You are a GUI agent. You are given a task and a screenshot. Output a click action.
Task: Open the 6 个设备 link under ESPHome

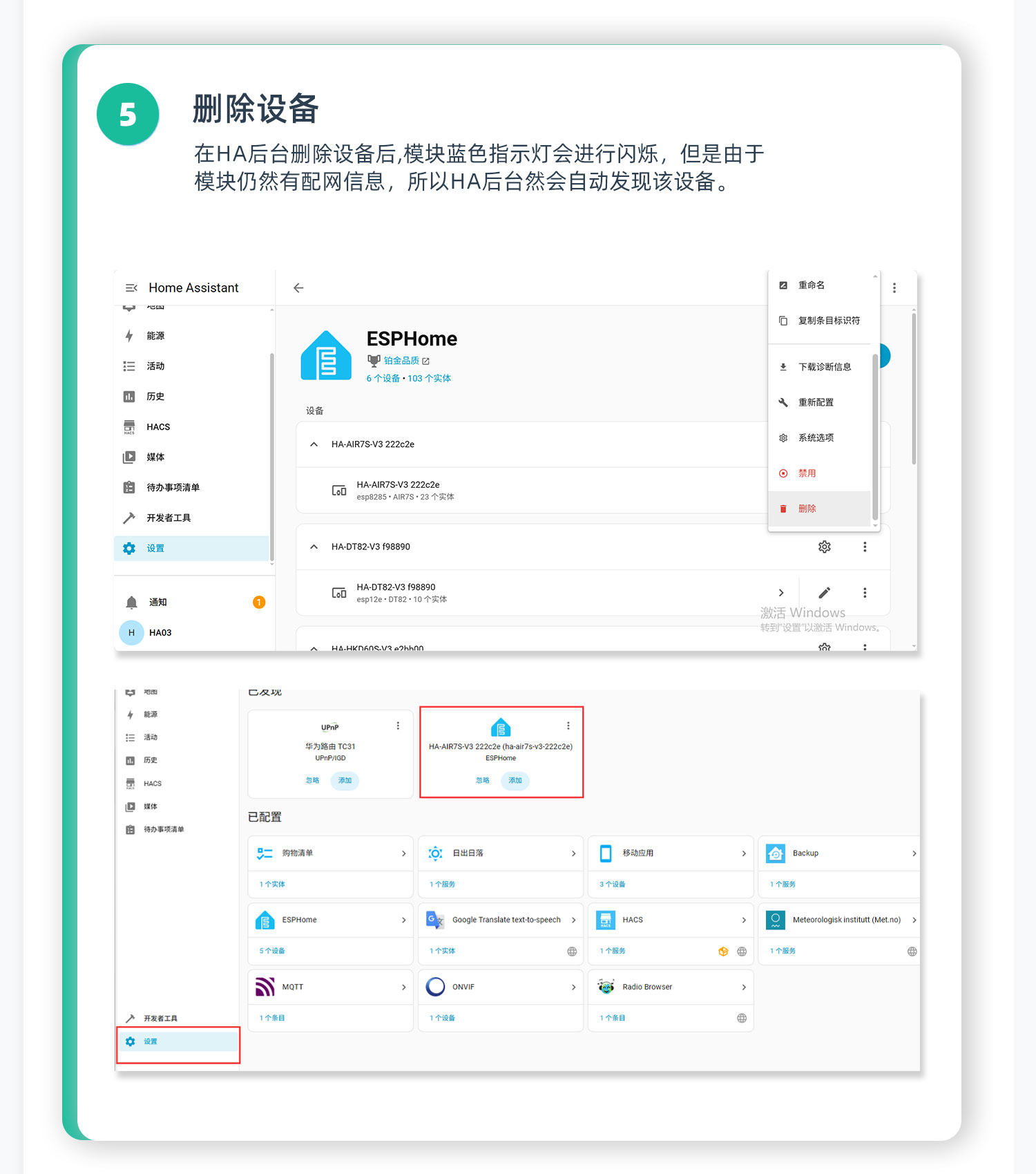(383, 379)
